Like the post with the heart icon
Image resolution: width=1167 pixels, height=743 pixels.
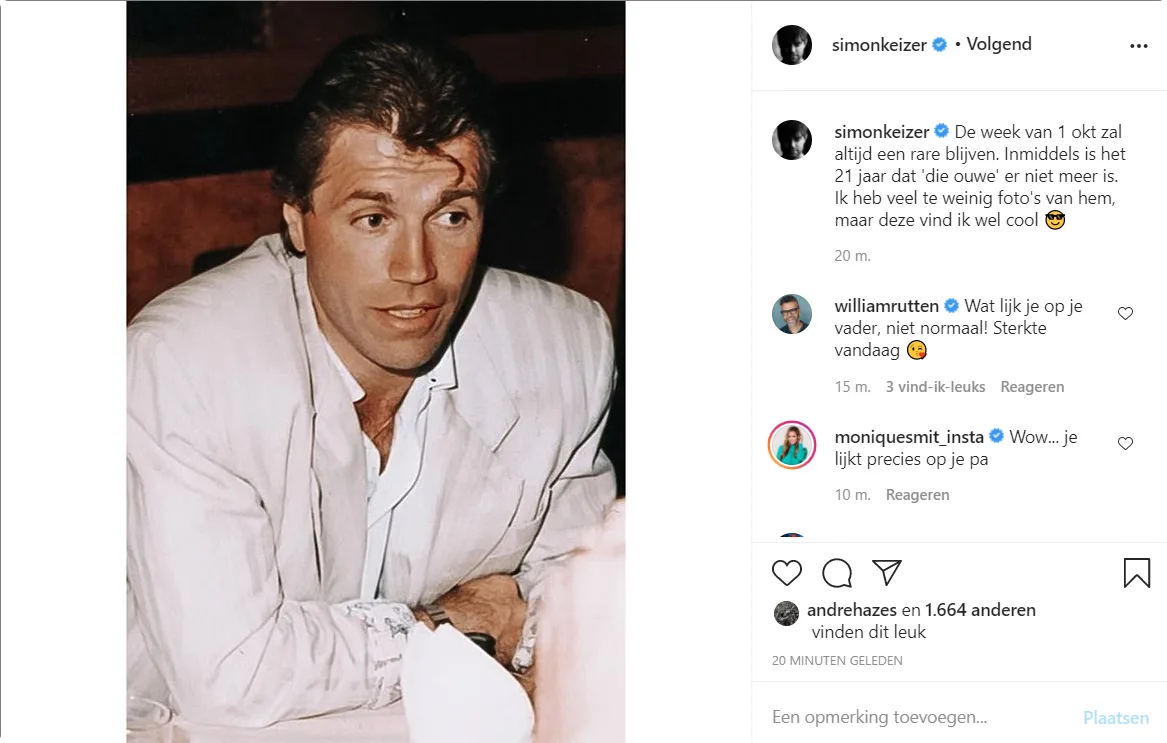click(787, 573)
